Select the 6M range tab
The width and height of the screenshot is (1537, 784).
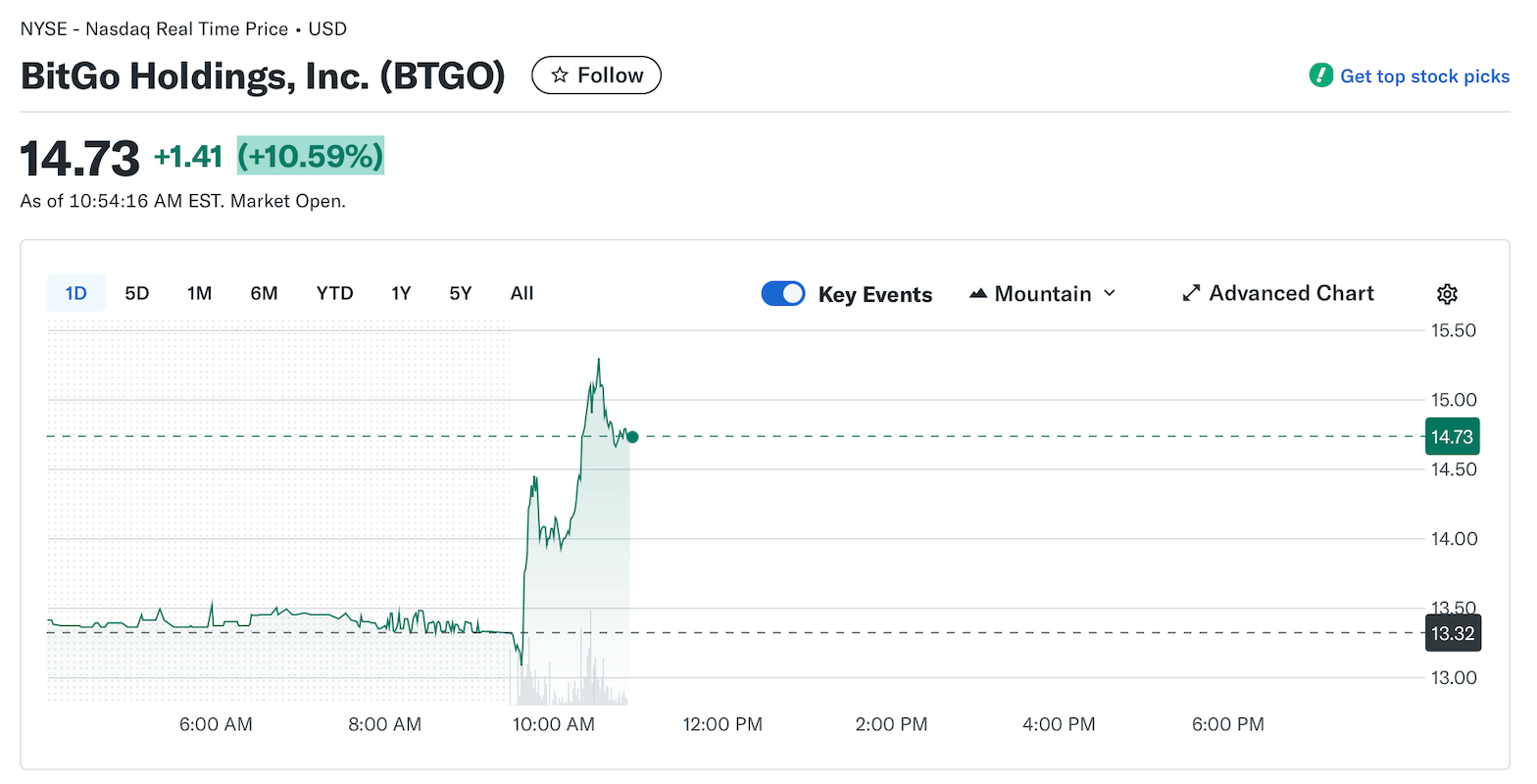click(x=264, y=293)
